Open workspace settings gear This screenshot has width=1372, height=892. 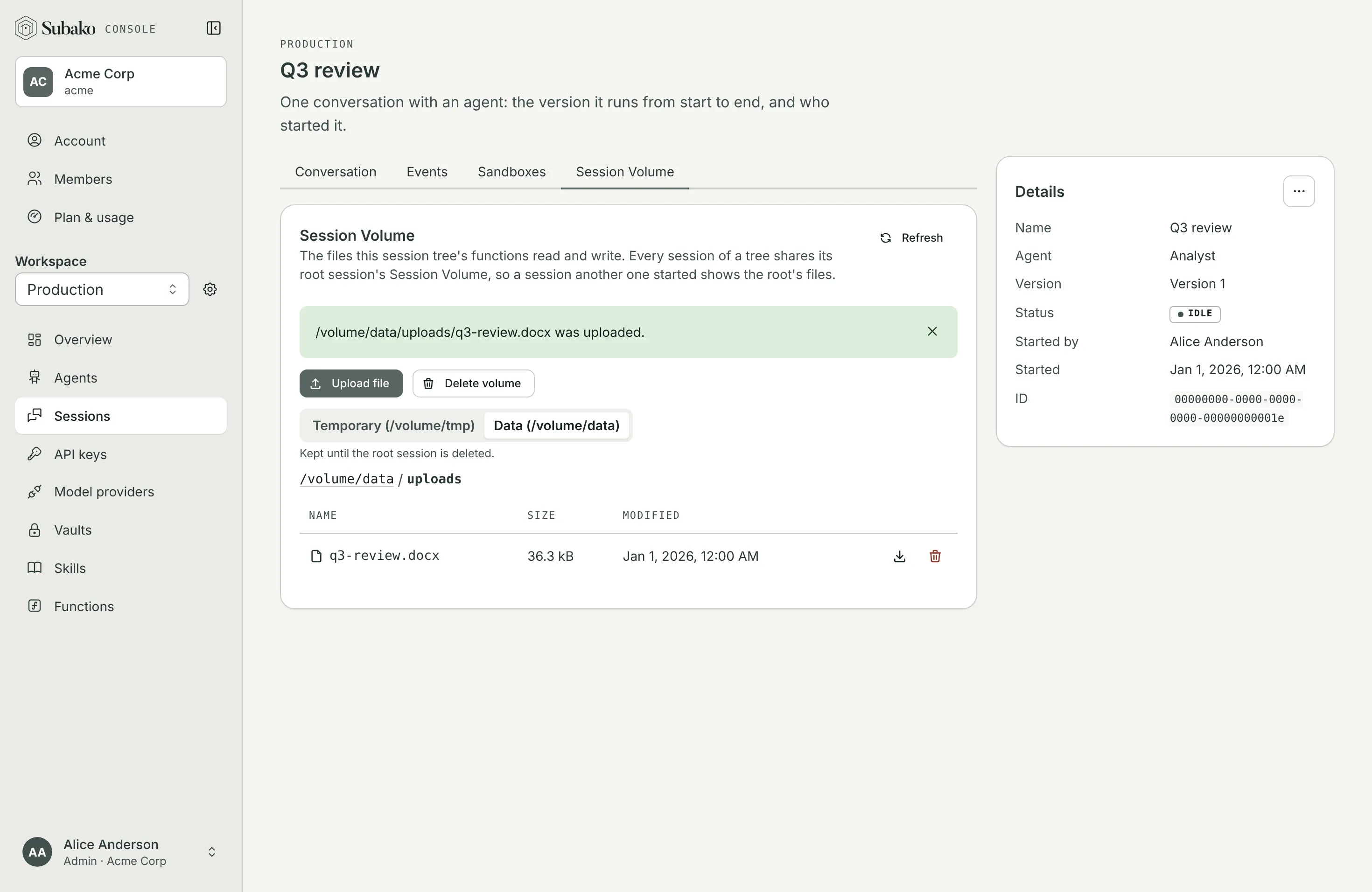[x=210, y=289]
